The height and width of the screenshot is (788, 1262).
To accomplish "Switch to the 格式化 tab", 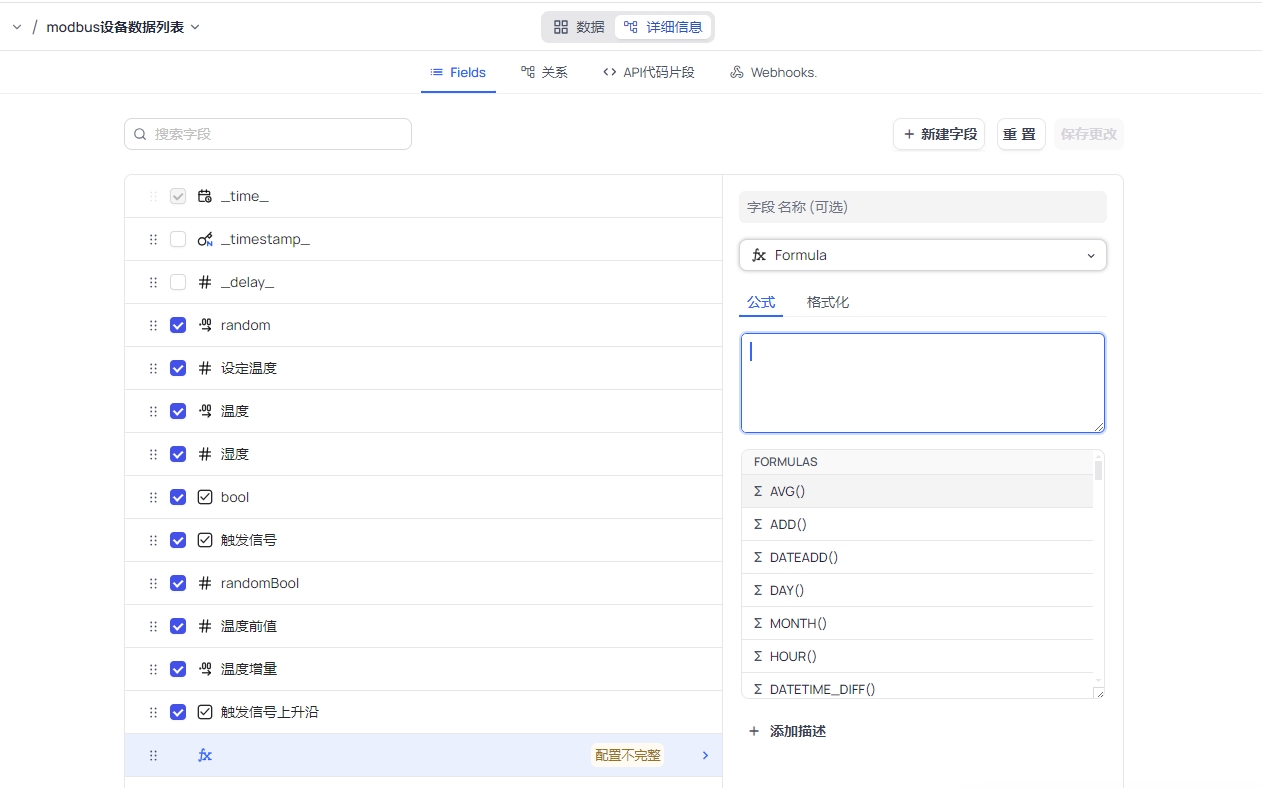I will (x=827, y=302).
